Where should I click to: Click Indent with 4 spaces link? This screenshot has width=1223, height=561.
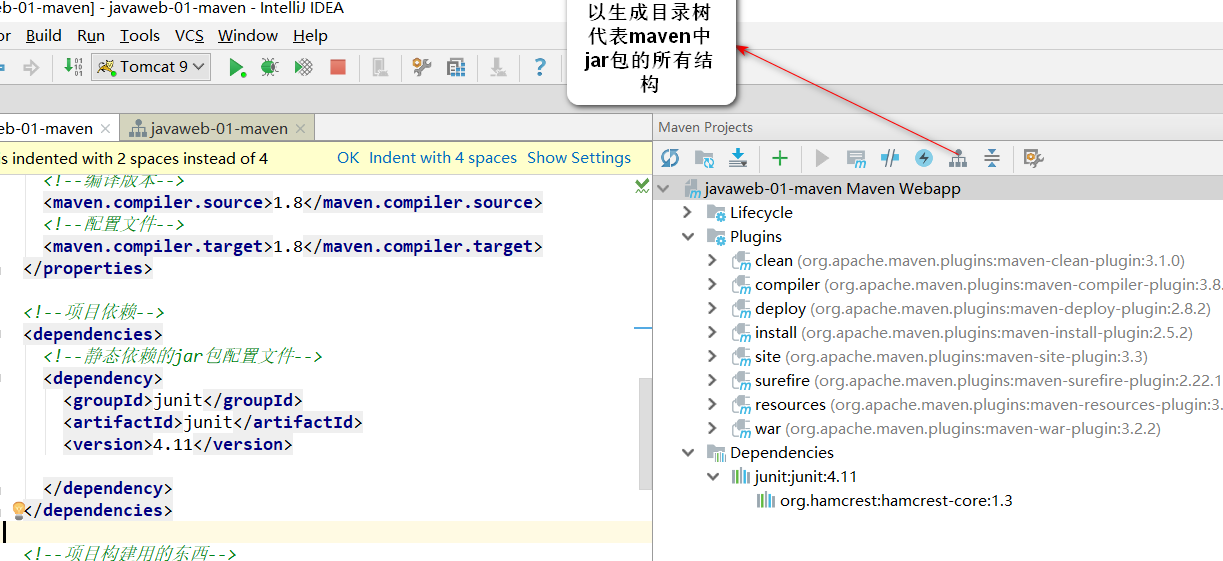(x=443, y=158)
